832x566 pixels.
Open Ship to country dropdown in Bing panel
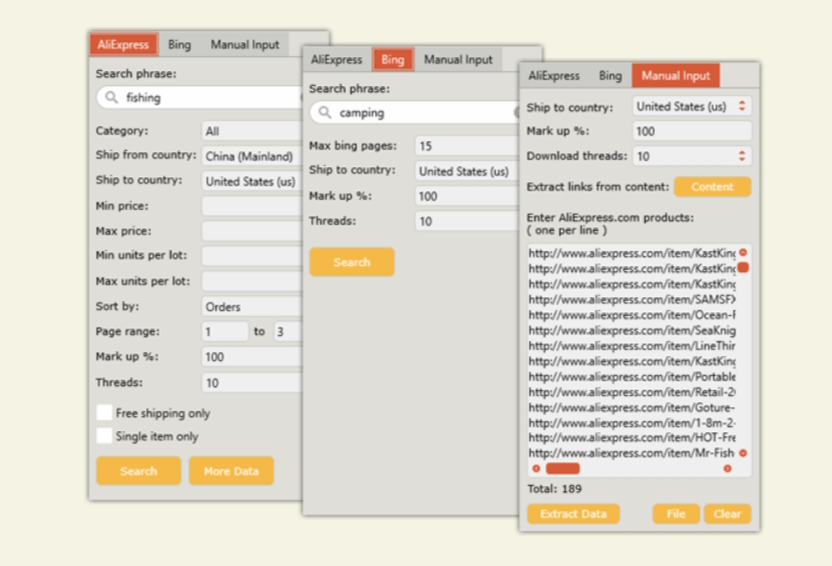pyautogui.click(x=467, y=171)
